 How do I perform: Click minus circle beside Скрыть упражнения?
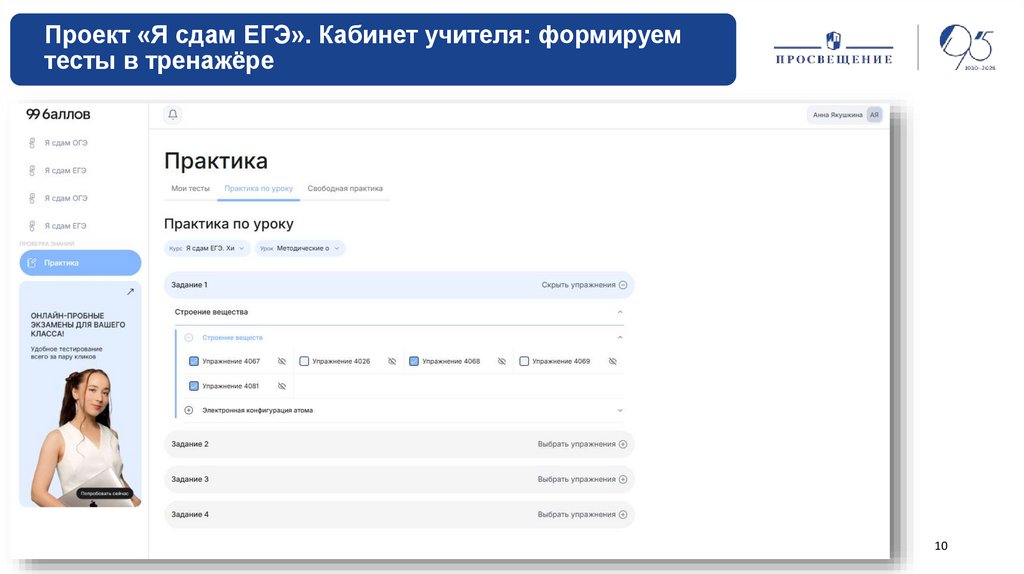click(x=623, y=285)
